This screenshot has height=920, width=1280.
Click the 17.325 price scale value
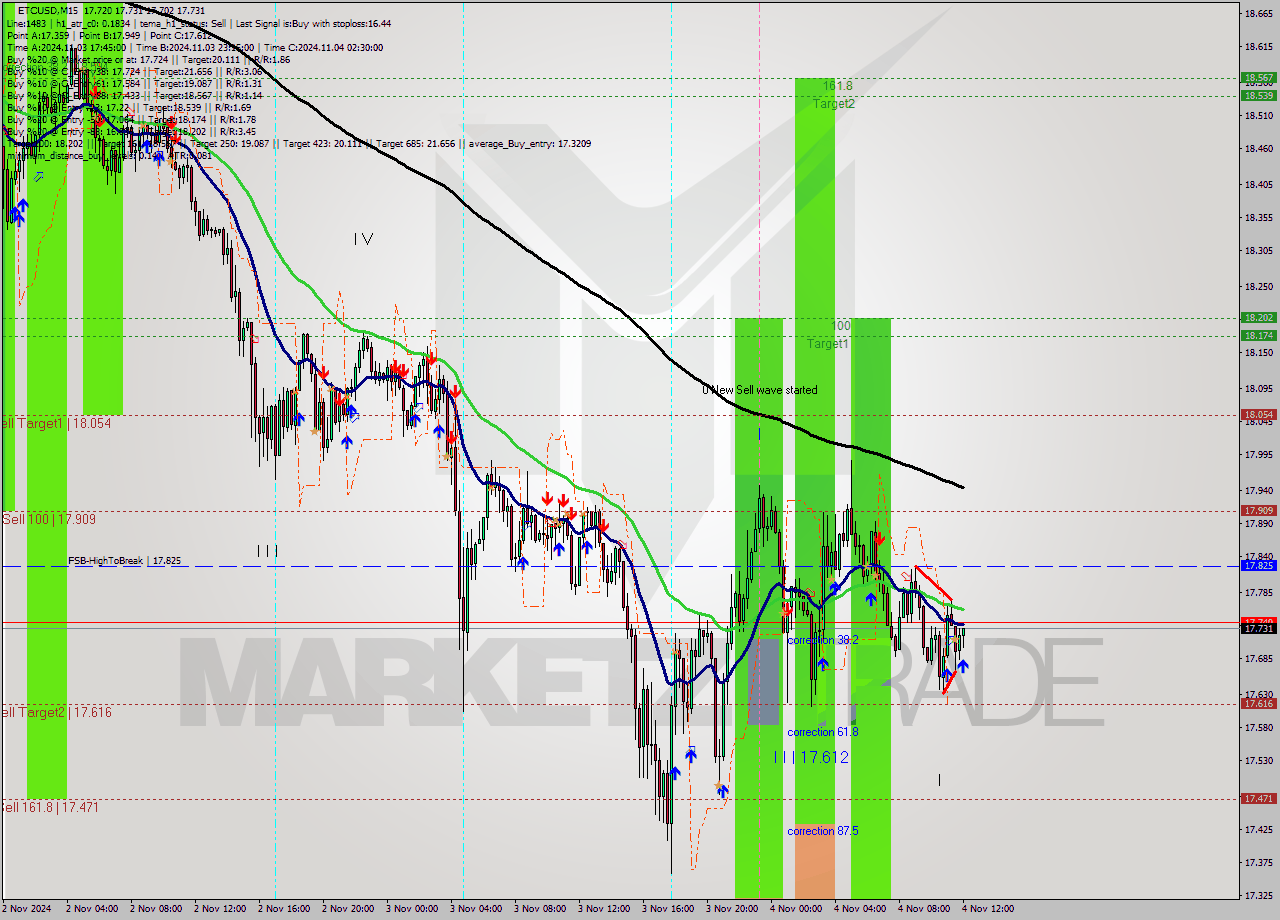1258,895
